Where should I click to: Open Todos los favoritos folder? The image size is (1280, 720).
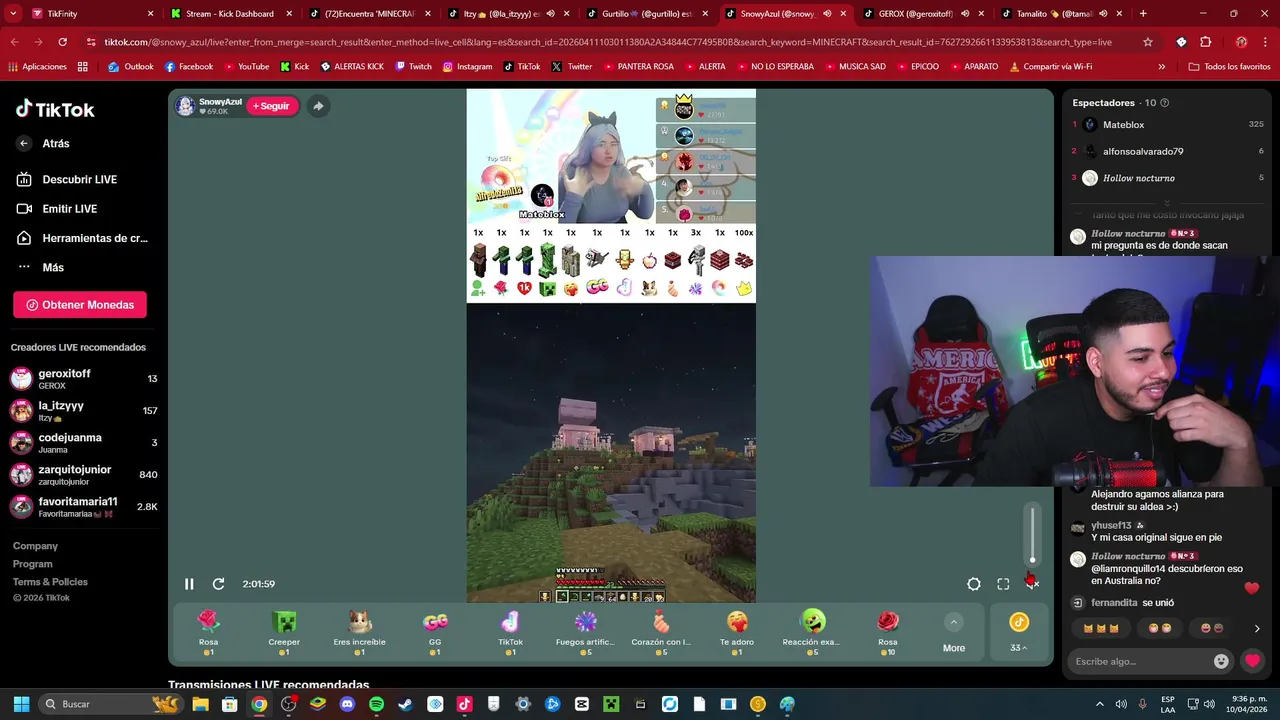click(x=1229, y=66)
